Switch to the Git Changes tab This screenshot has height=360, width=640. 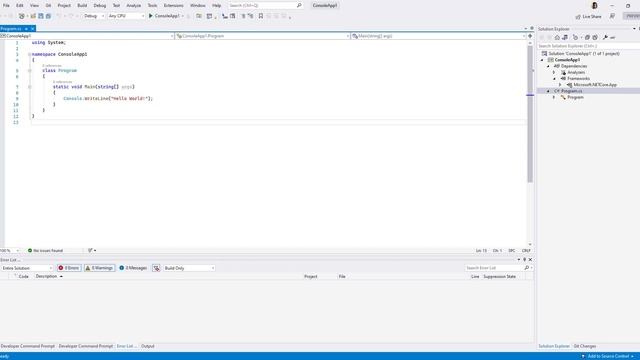[x=584, y=346]
